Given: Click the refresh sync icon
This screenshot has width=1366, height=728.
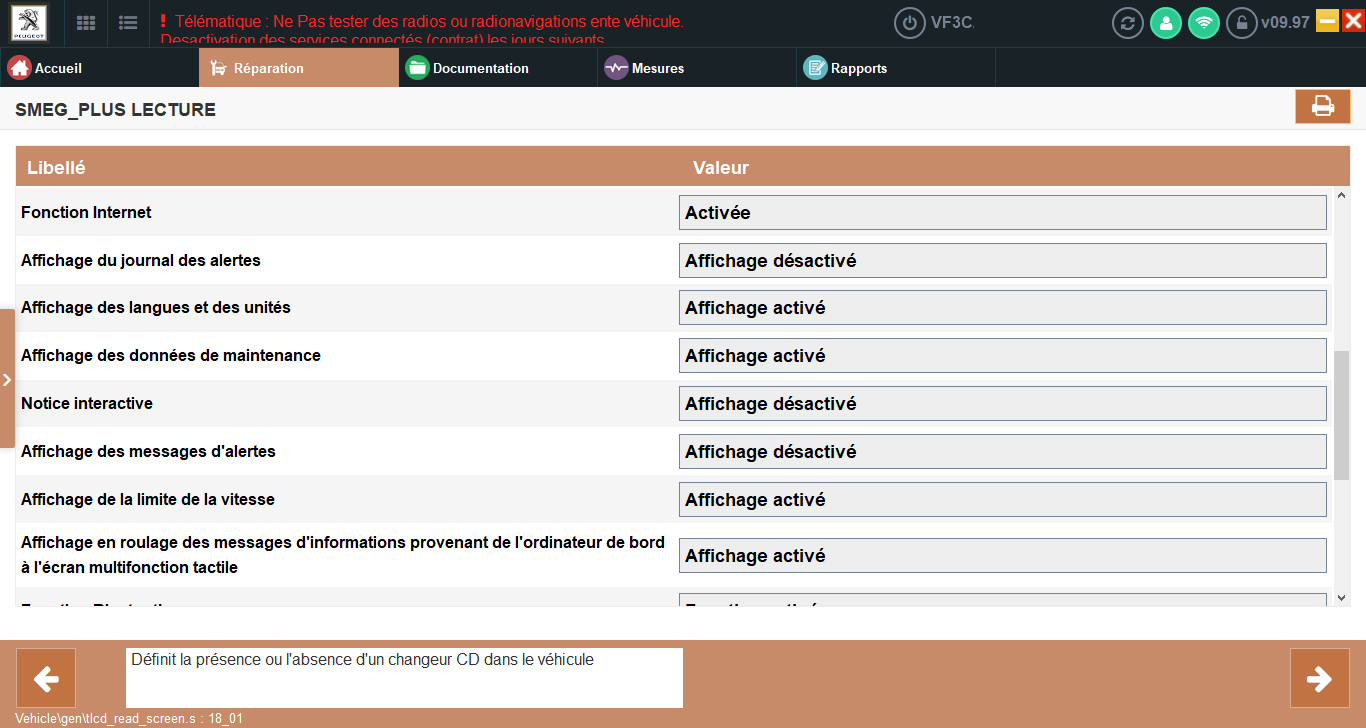Looking at the screenshot, I should click(x=1128, y=23).
